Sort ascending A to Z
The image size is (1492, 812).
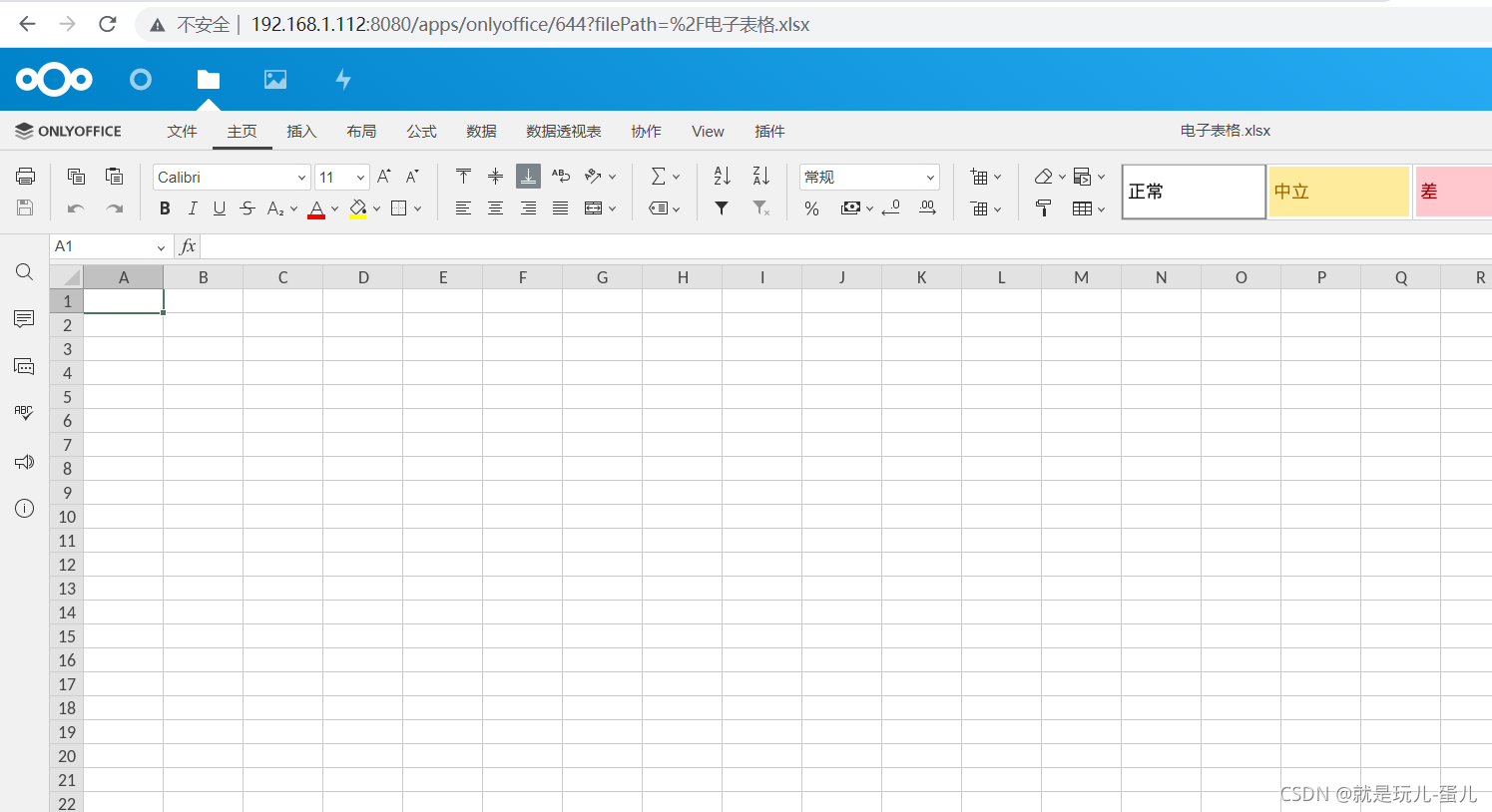723,177
